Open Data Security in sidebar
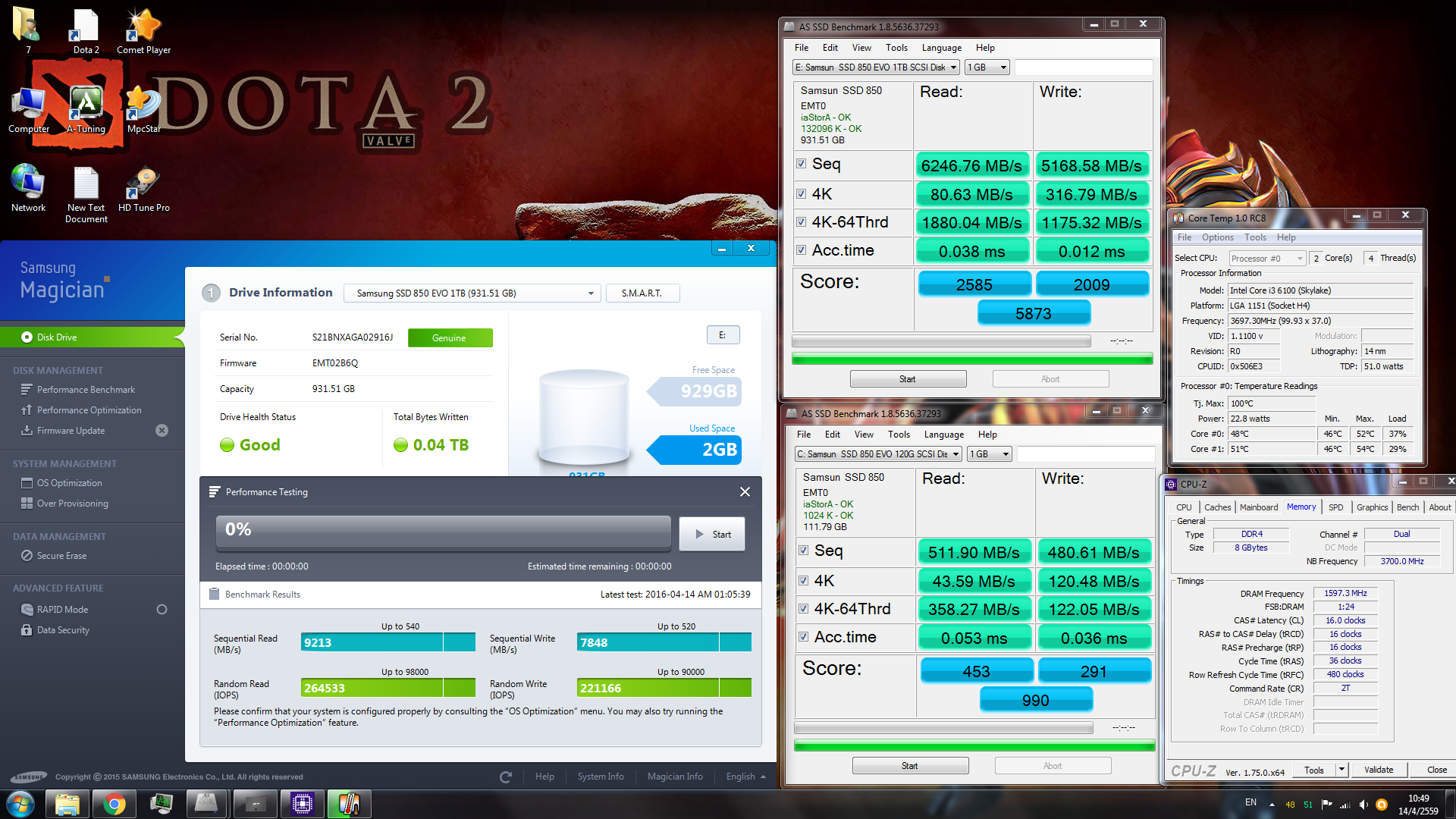Image resolution: width=1456 pixels, height=819 pixels. pyautogui.click(x=63, y=630)
